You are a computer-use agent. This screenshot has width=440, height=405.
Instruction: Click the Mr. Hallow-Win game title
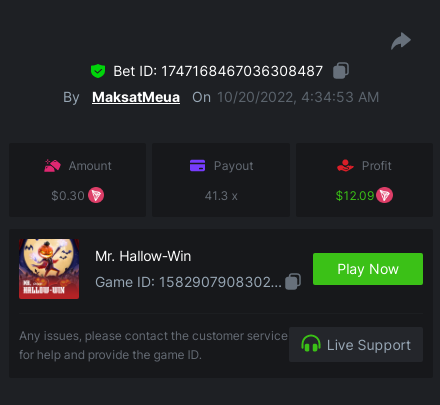(x=143, y=256)
